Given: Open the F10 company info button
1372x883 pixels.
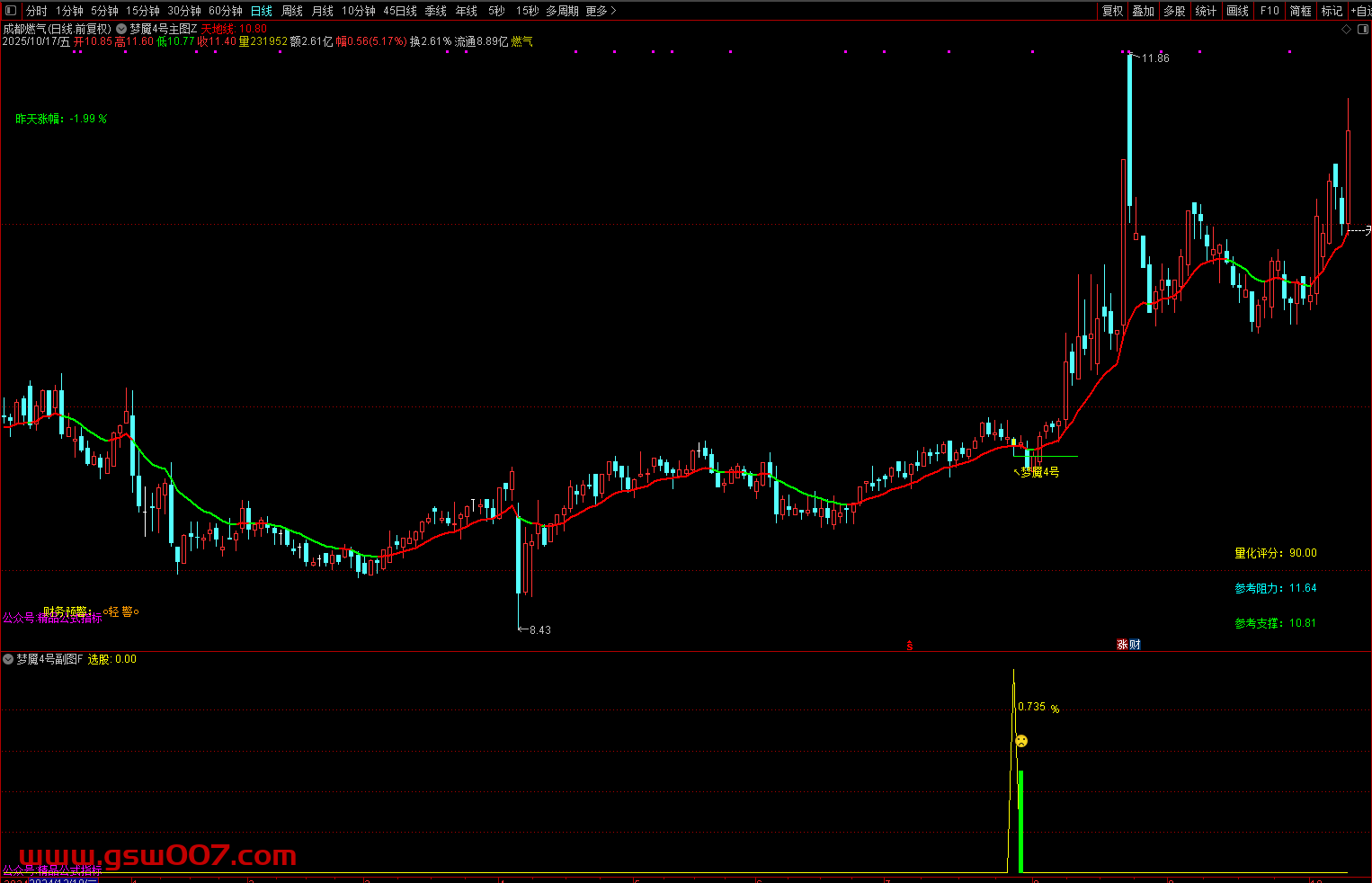Looking at the screenshot, I should tap(1270, 11).
